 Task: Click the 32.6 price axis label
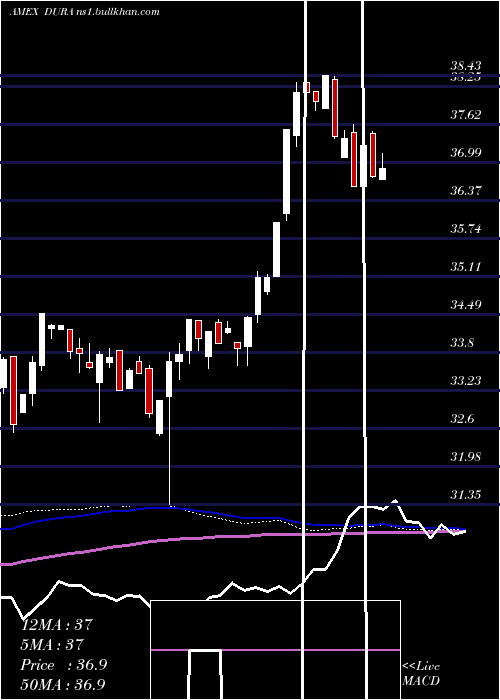(x=462, y=418)
